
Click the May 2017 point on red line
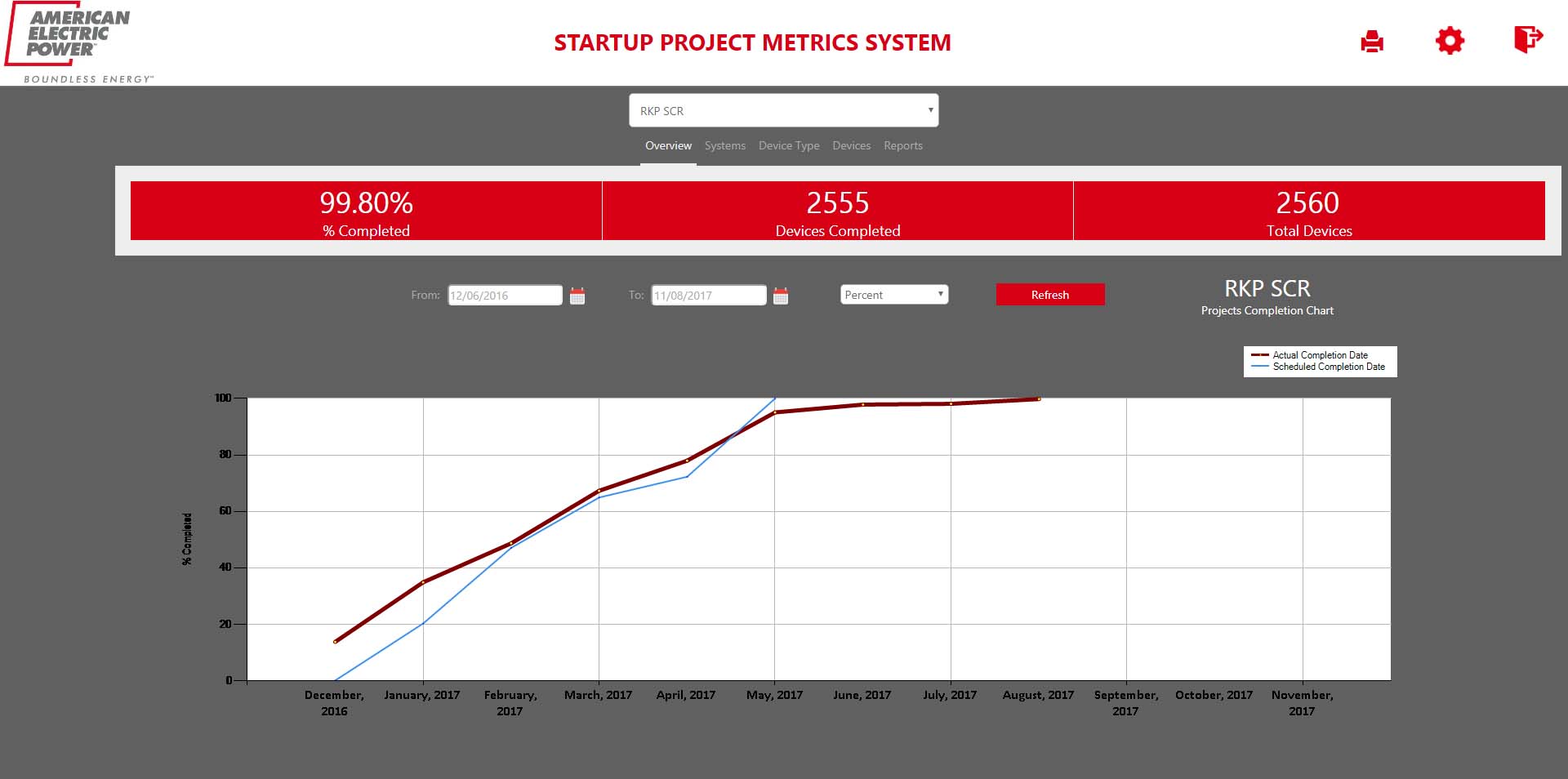775,412
